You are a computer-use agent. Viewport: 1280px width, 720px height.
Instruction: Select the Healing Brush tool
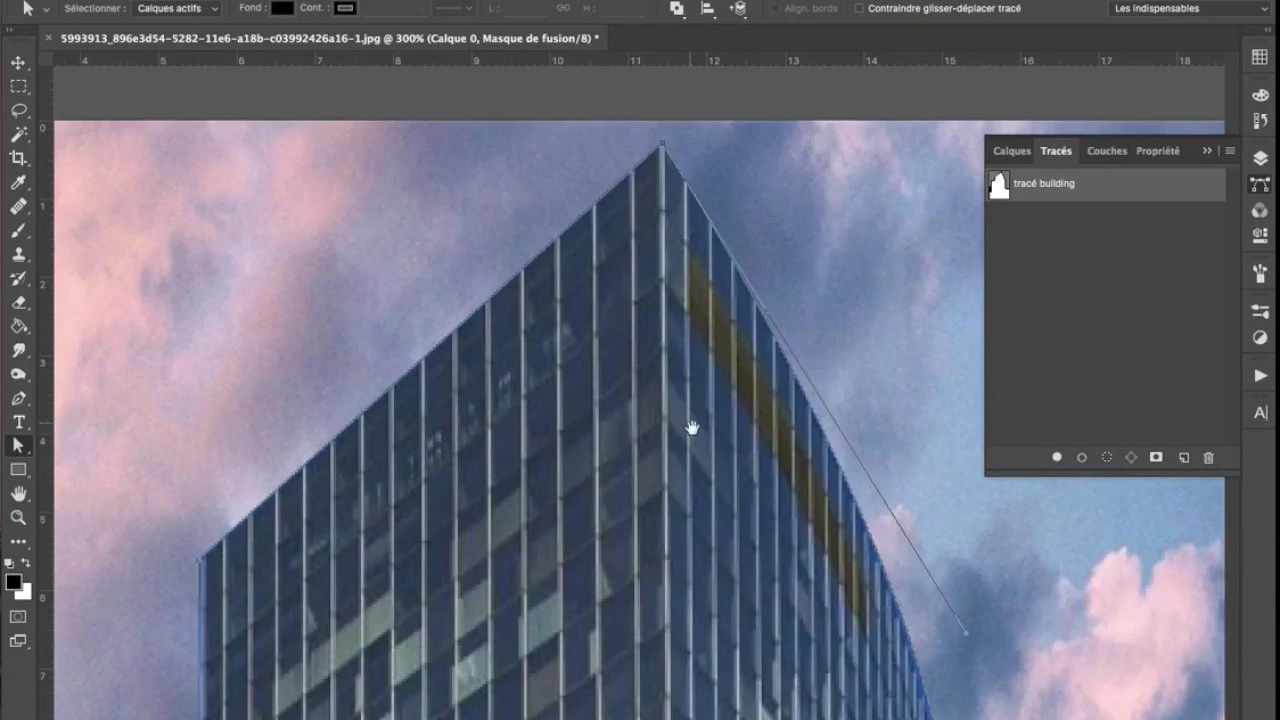point(18,206)
